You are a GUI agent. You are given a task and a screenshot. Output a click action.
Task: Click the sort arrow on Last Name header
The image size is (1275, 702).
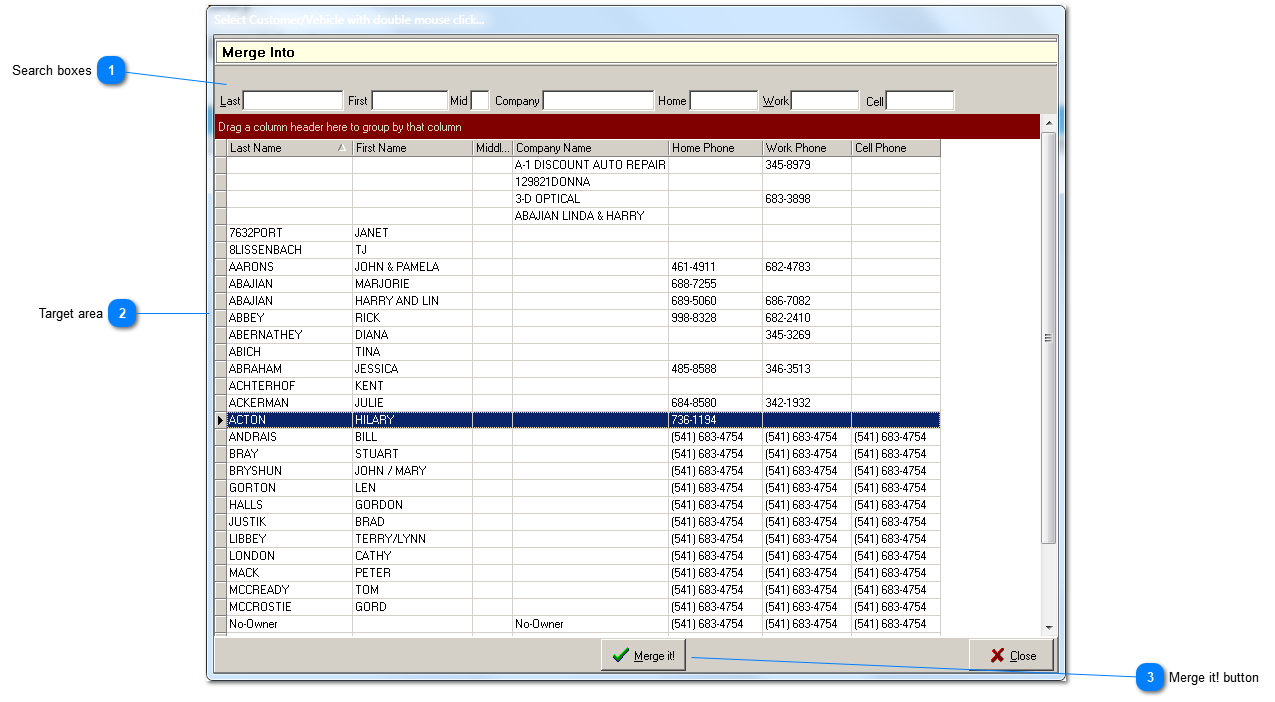click(x=341, y=147)
